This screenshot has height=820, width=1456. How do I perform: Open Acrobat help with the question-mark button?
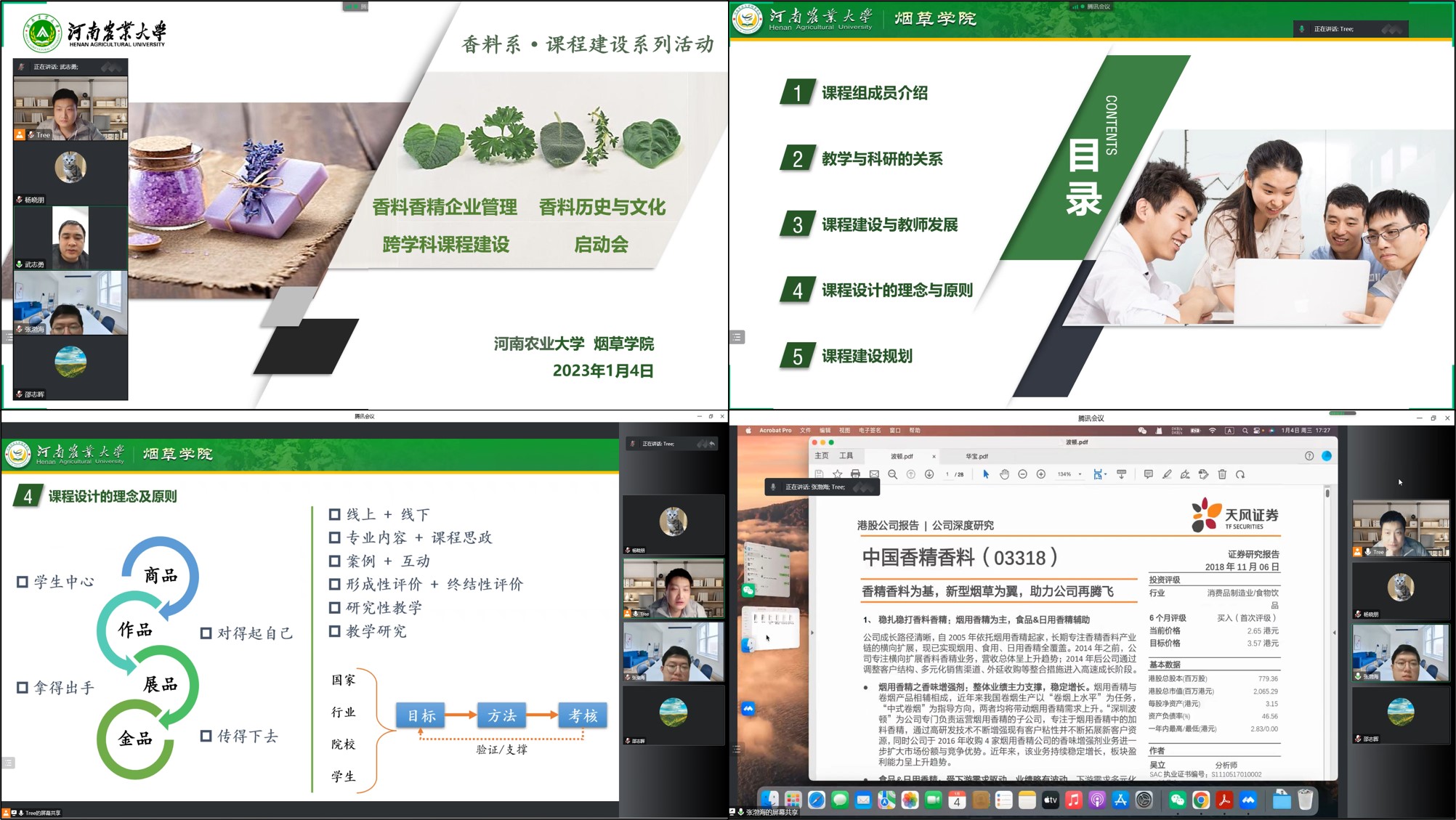coord(1308,456)
